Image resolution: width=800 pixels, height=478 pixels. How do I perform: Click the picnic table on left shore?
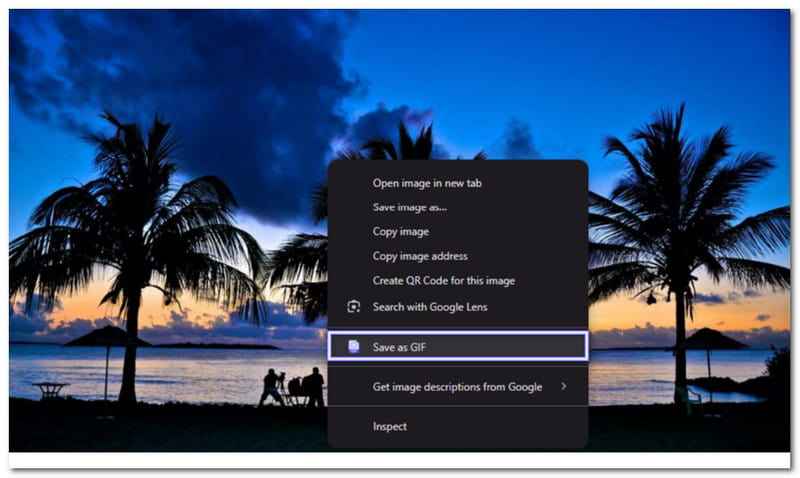[x=49, y=388]
